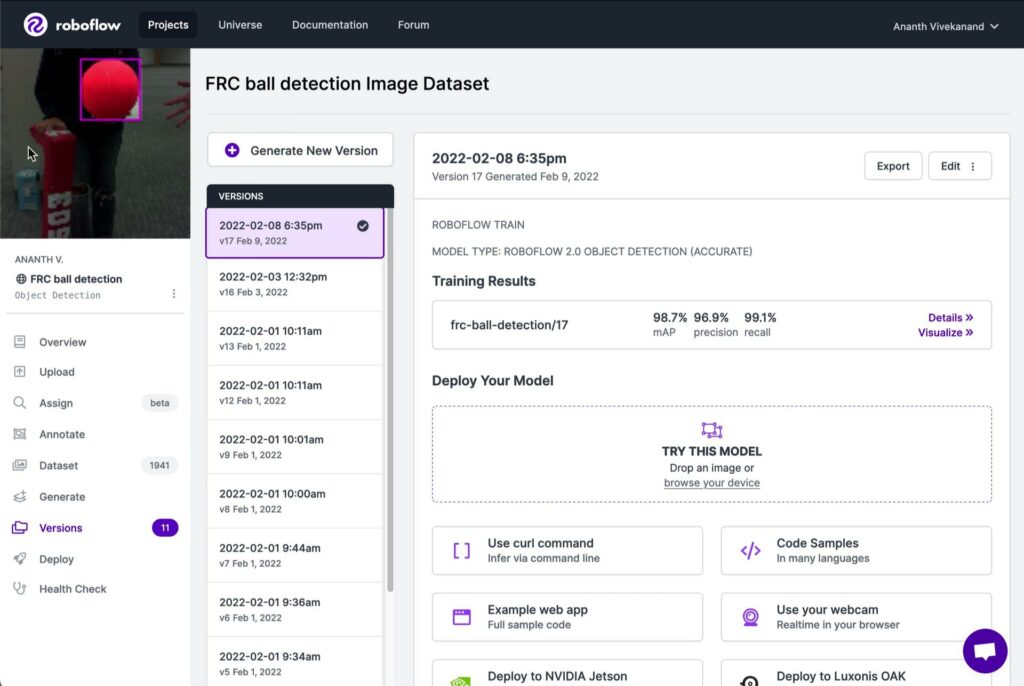Select version v17 with checkmark
The image size is (1024, 686).
pyautogui.click(x=295, y=232)
